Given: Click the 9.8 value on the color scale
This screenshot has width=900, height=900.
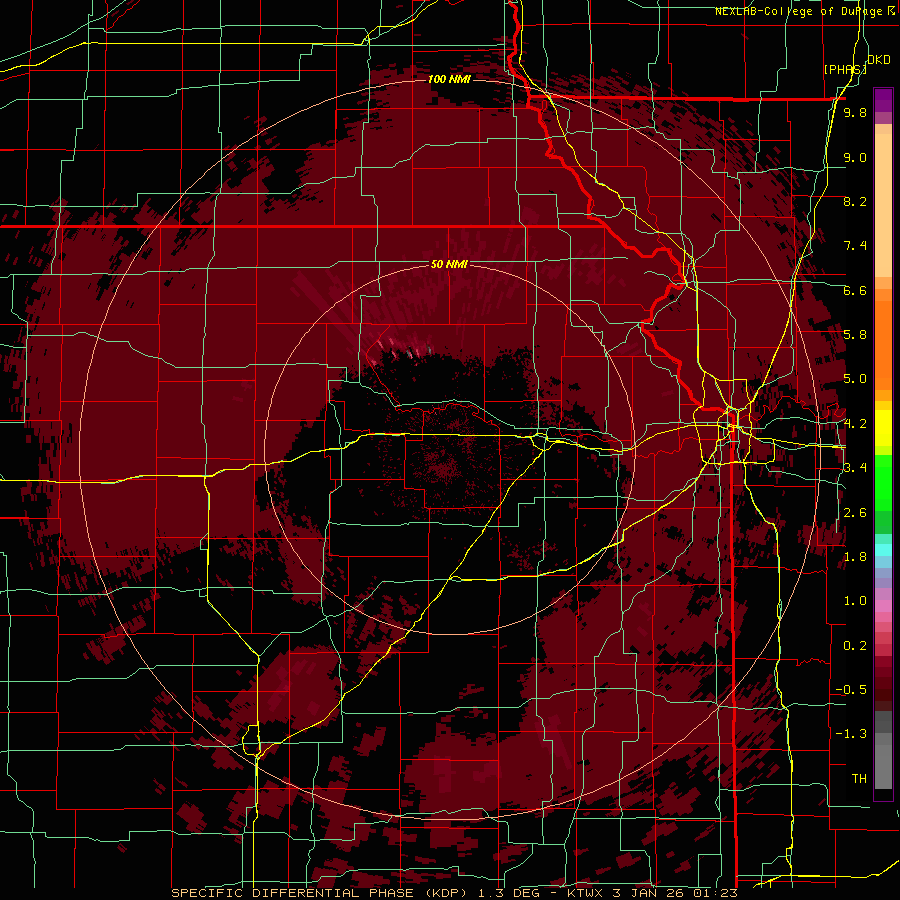Looking at the screenshot, I should pyautogui.click(x=855, y=112).
